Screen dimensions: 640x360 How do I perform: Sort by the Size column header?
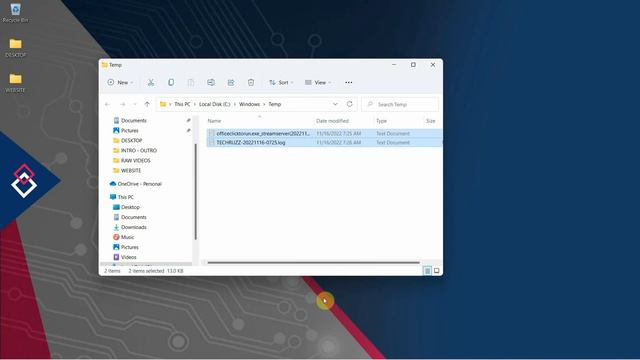pos(431,121)
